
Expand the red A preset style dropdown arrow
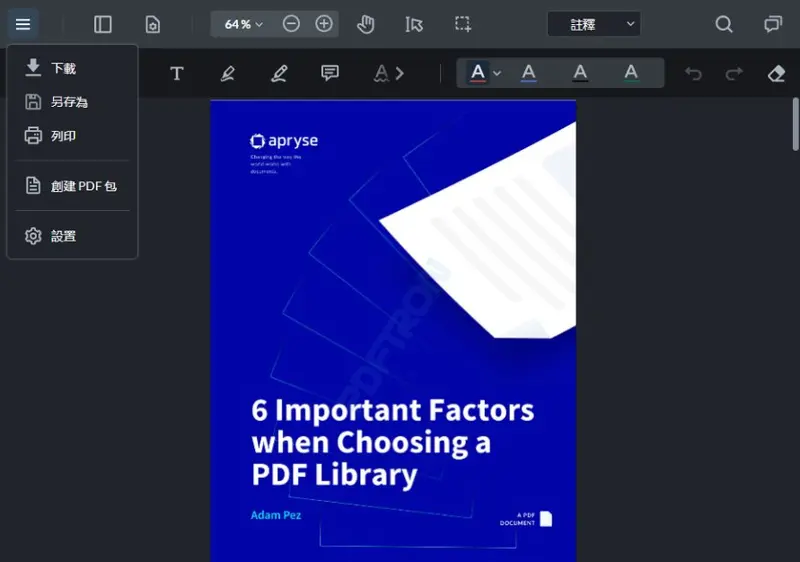497,73
